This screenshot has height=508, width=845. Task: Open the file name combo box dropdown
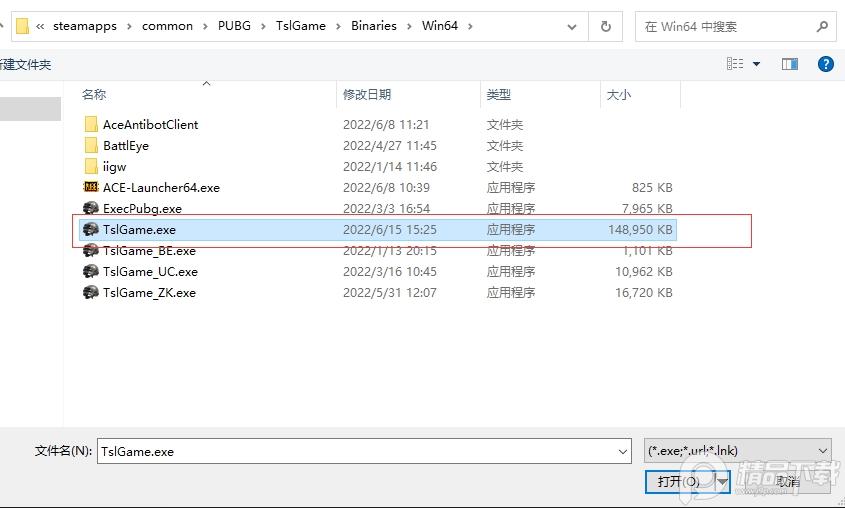623,451
